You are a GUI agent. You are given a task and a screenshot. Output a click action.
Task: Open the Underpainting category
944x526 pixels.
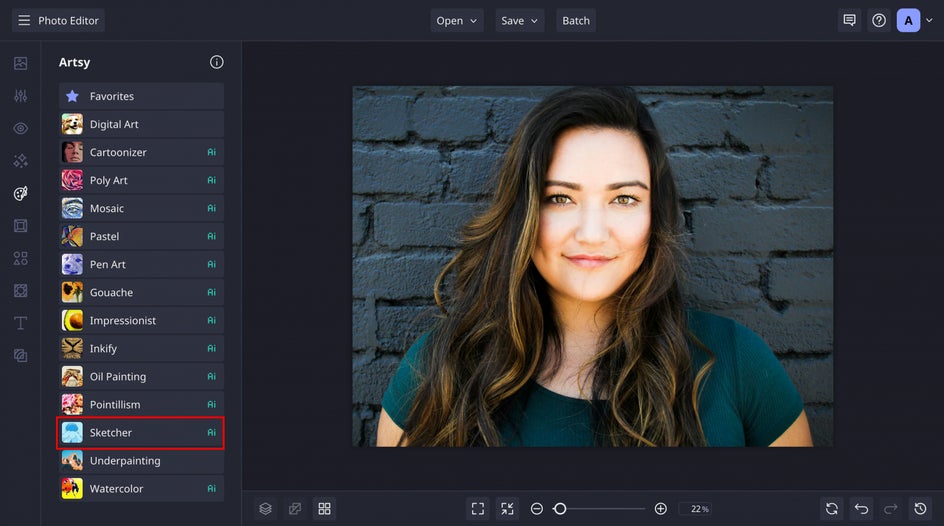pos(141,460)
